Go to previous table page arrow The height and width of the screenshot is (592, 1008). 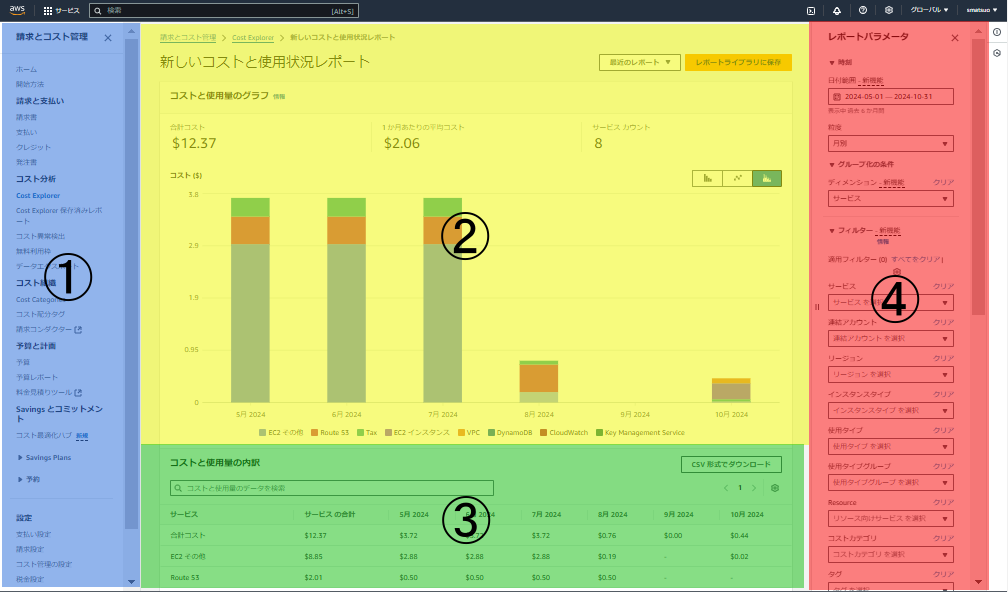tap(726, 488)
